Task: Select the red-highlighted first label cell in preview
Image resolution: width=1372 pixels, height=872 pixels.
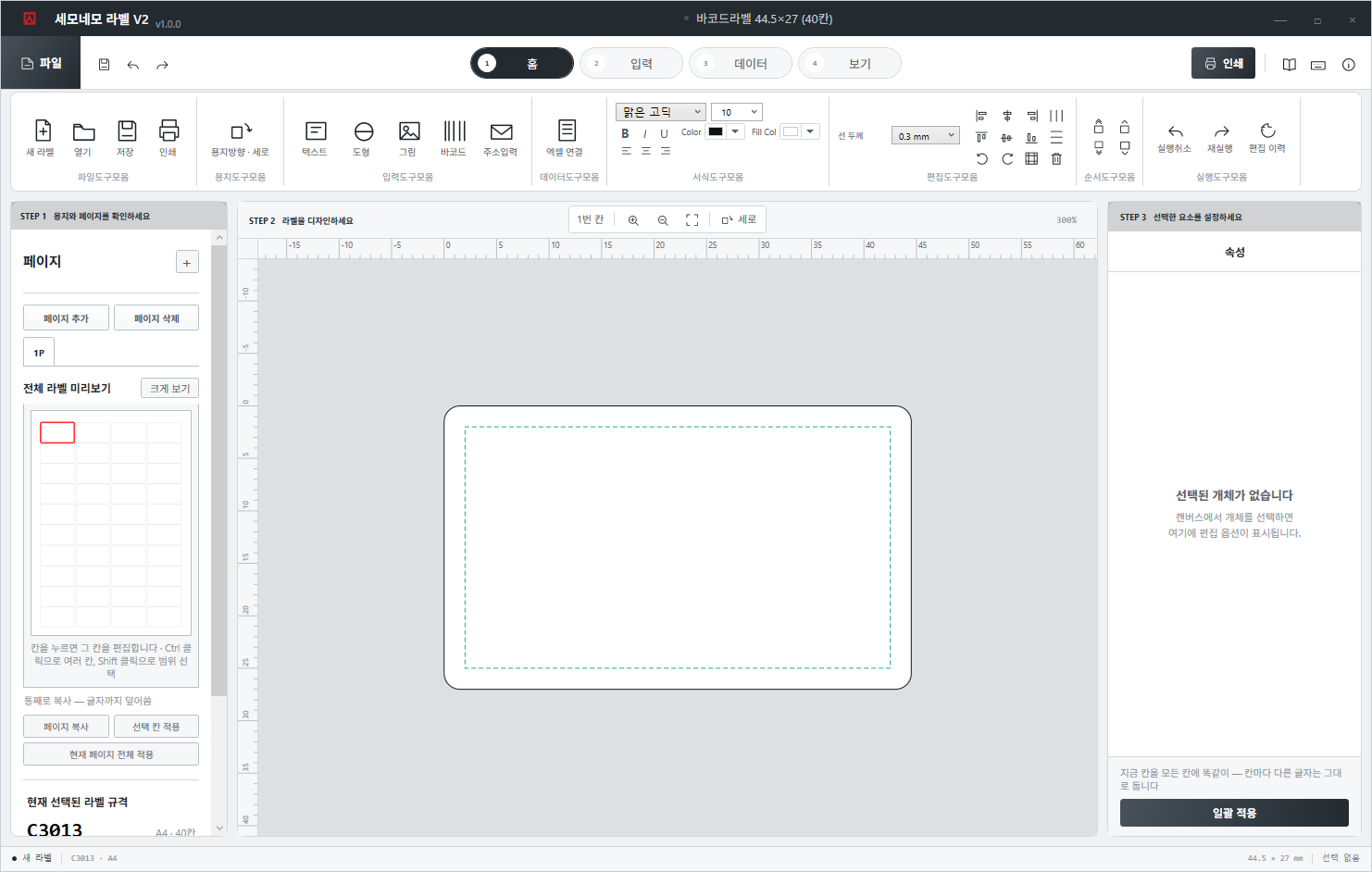Action: (57, 432)
